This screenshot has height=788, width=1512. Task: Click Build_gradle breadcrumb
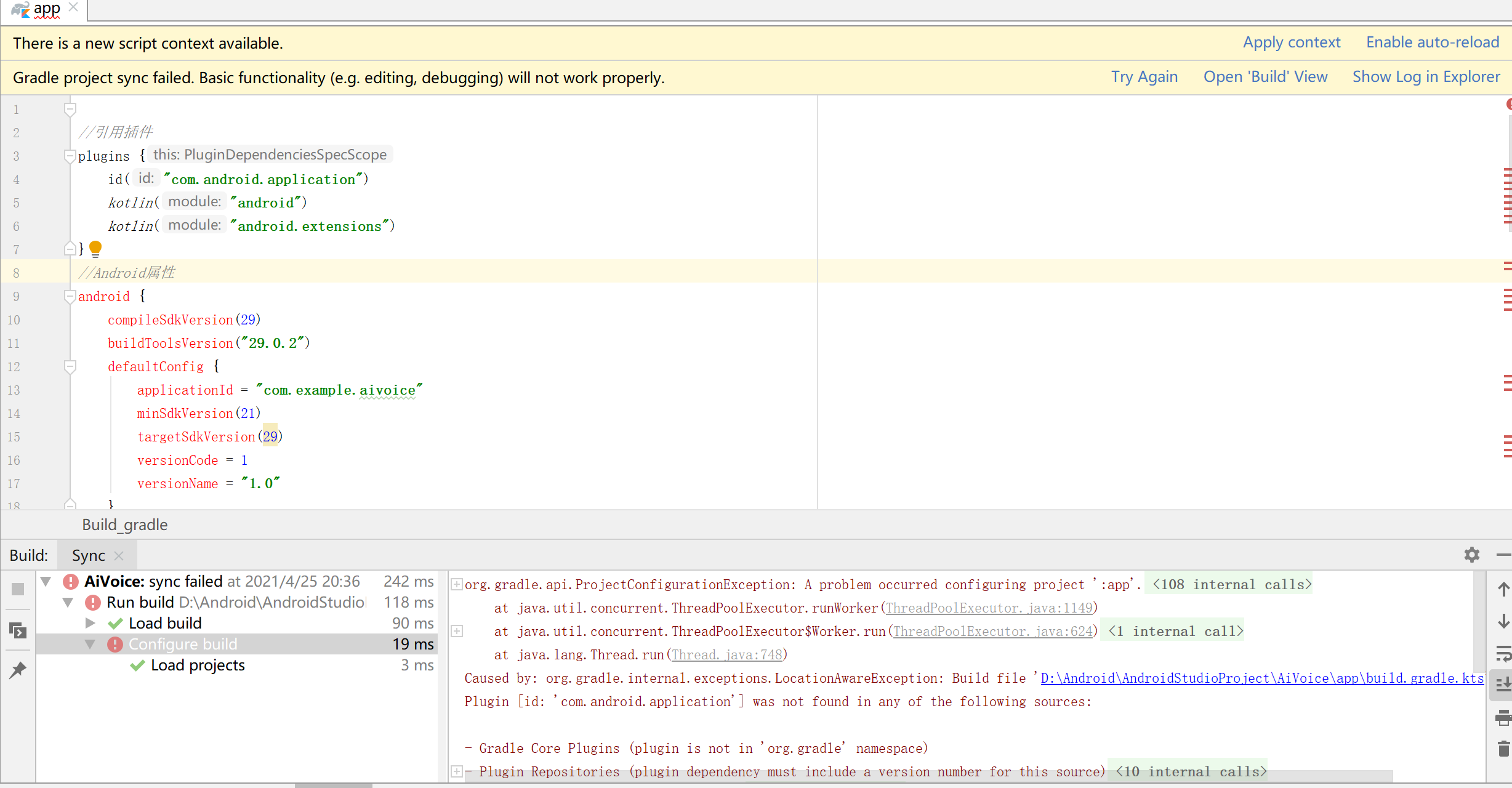click(124, 525)
